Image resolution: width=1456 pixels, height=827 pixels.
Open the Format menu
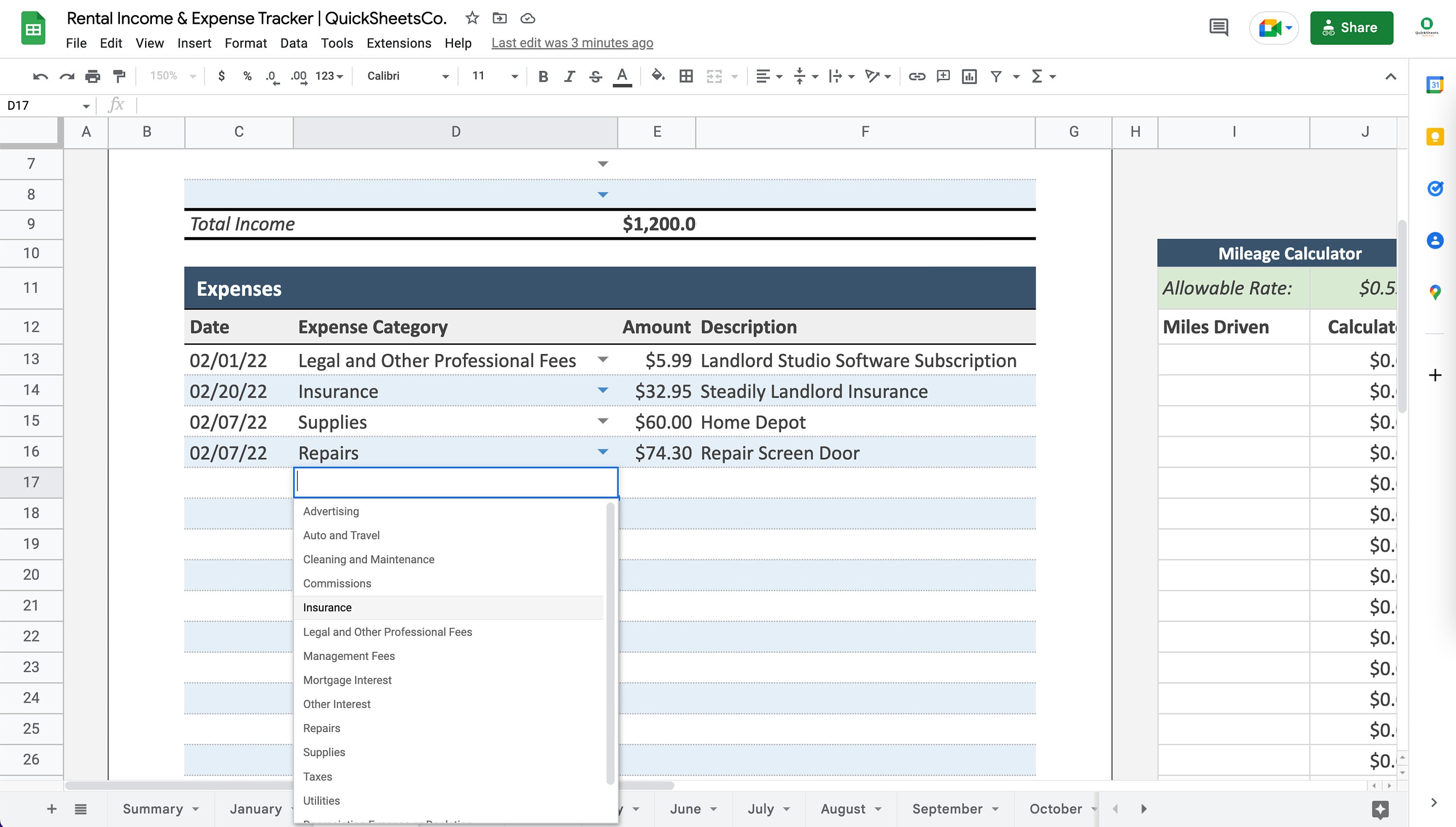[x=246, y=43]
